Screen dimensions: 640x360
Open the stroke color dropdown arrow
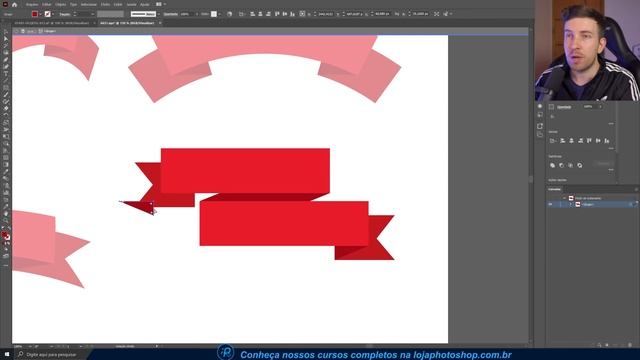click(x=53, y=14)
